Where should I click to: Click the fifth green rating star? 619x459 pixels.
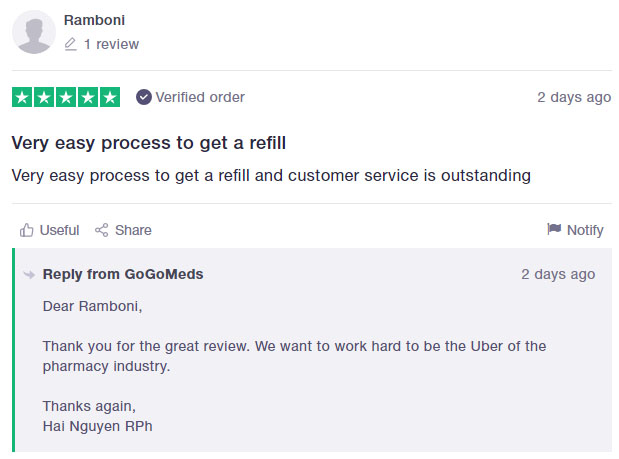[110, 97]
